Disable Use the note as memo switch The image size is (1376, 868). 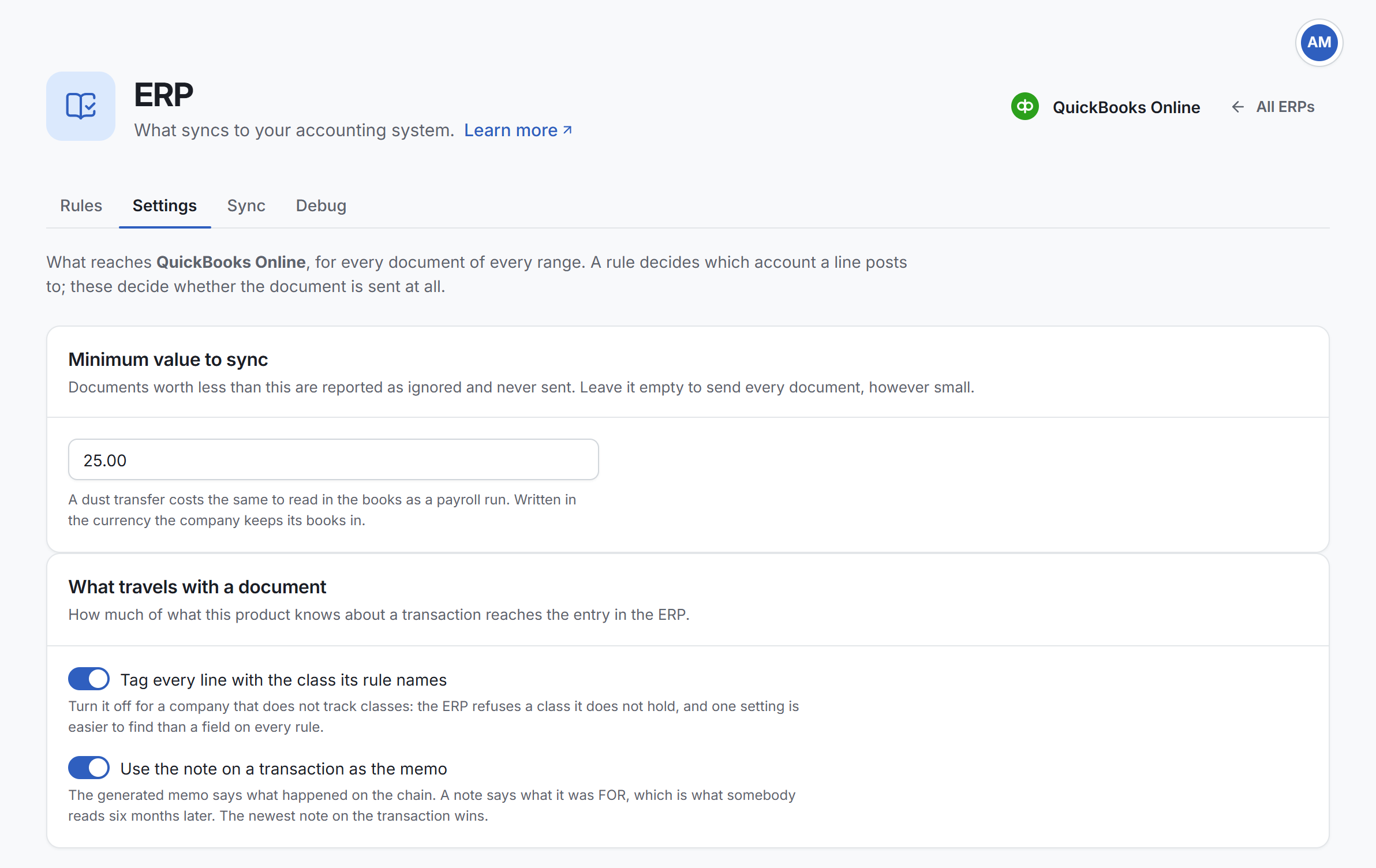pos(89,768)
